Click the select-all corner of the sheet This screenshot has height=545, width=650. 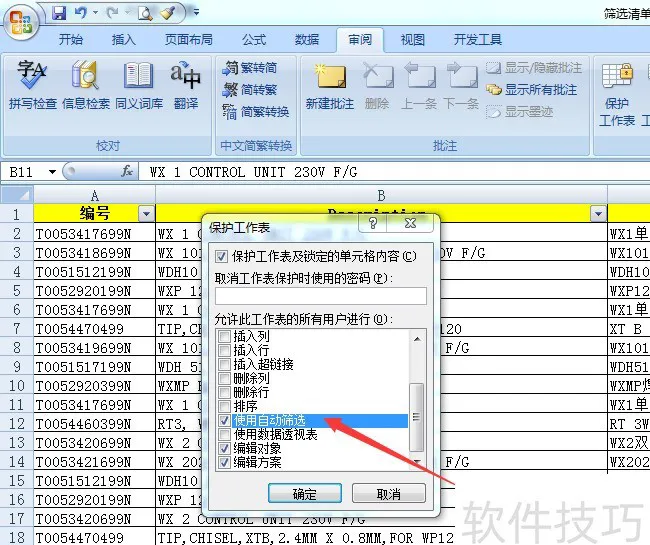coord(17,195)
